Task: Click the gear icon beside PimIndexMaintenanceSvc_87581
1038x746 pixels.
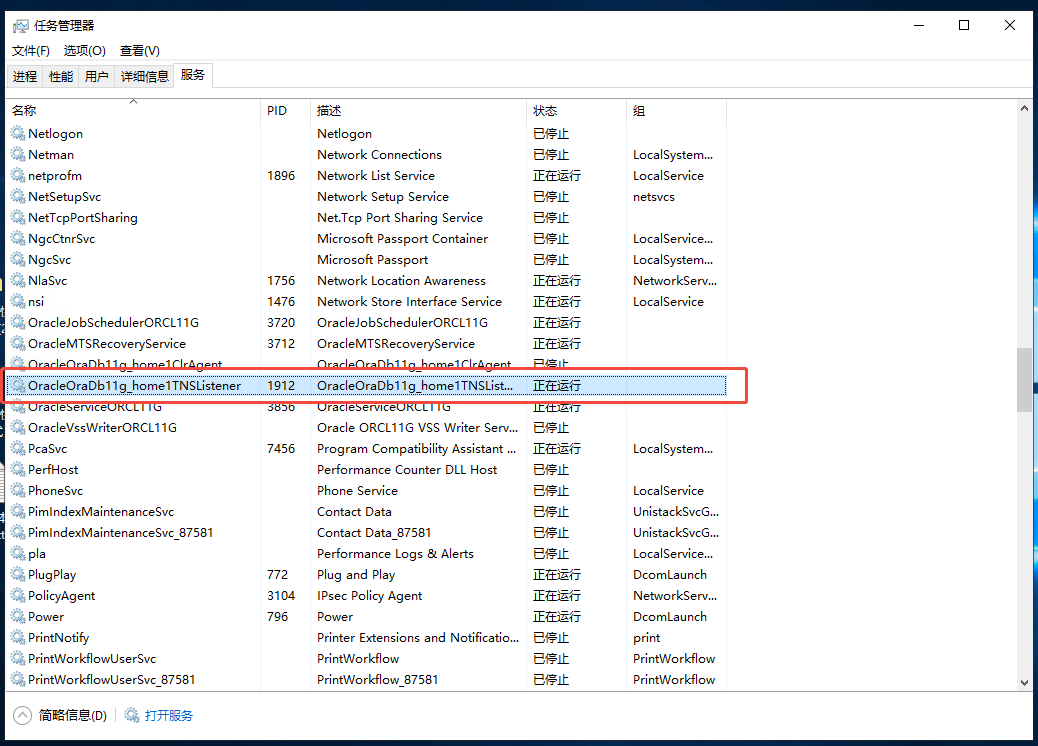Action: [18, 532]
